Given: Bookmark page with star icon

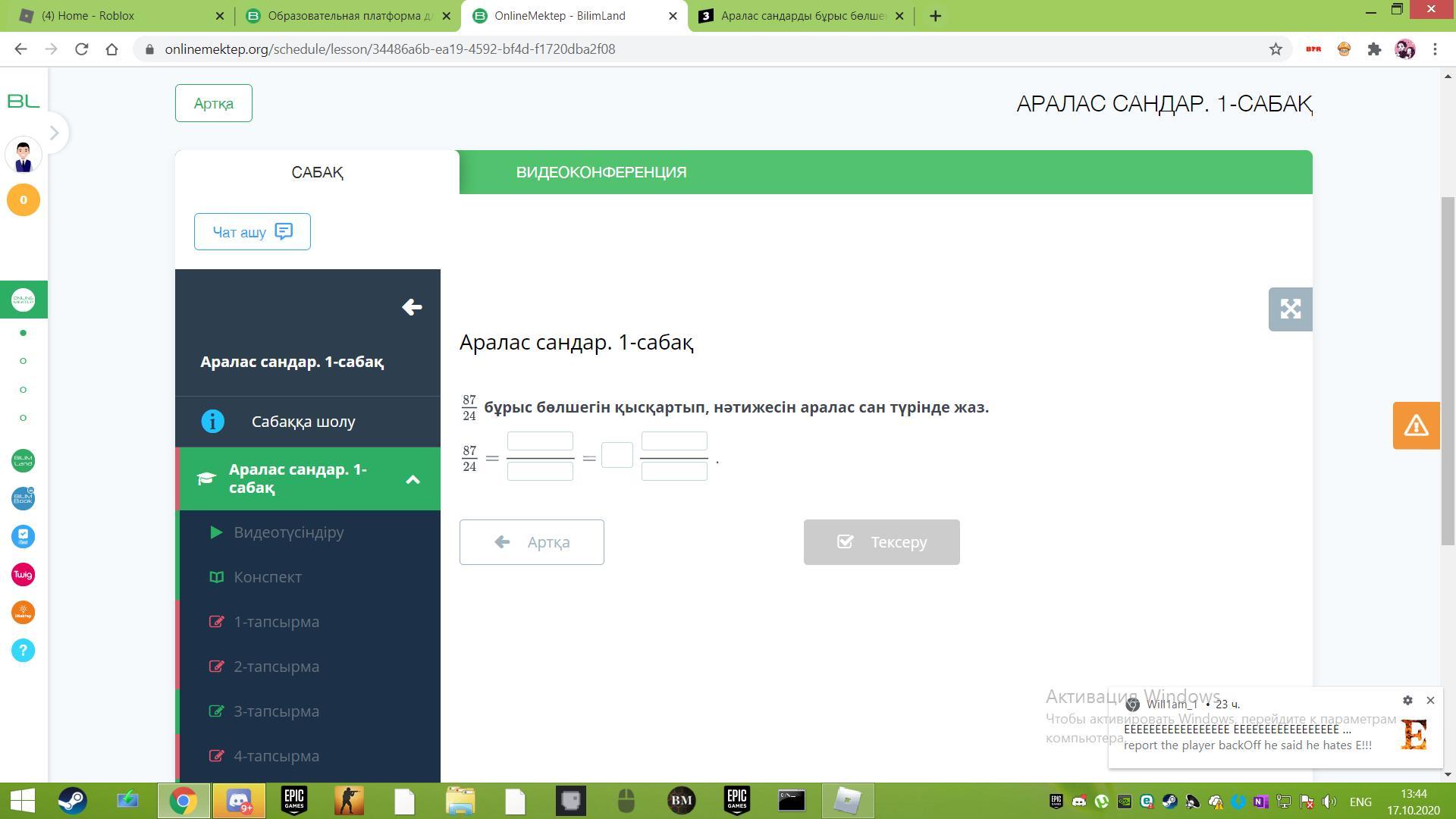Looking at the screenshot, I should coord(1276,49).
